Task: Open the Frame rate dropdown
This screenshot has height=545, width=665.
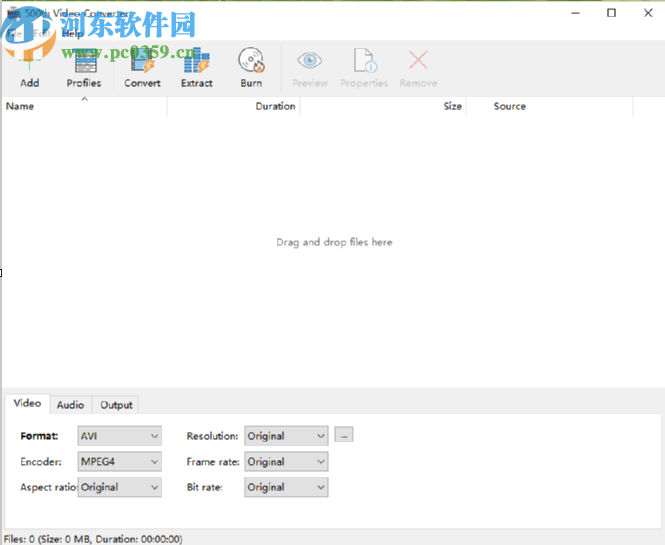Action: point(286,461)
